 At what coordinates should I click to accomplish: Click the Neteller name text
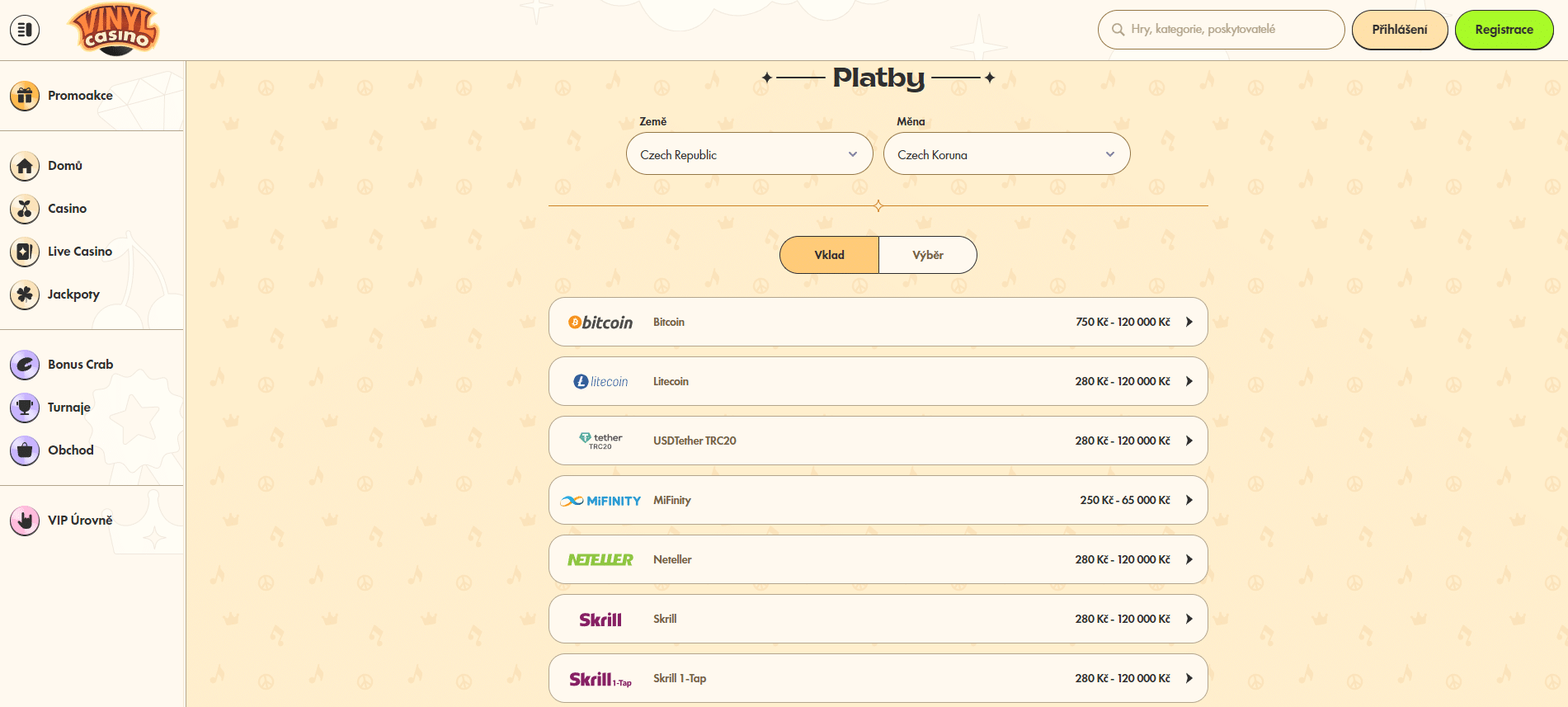[x=672, y=559]
